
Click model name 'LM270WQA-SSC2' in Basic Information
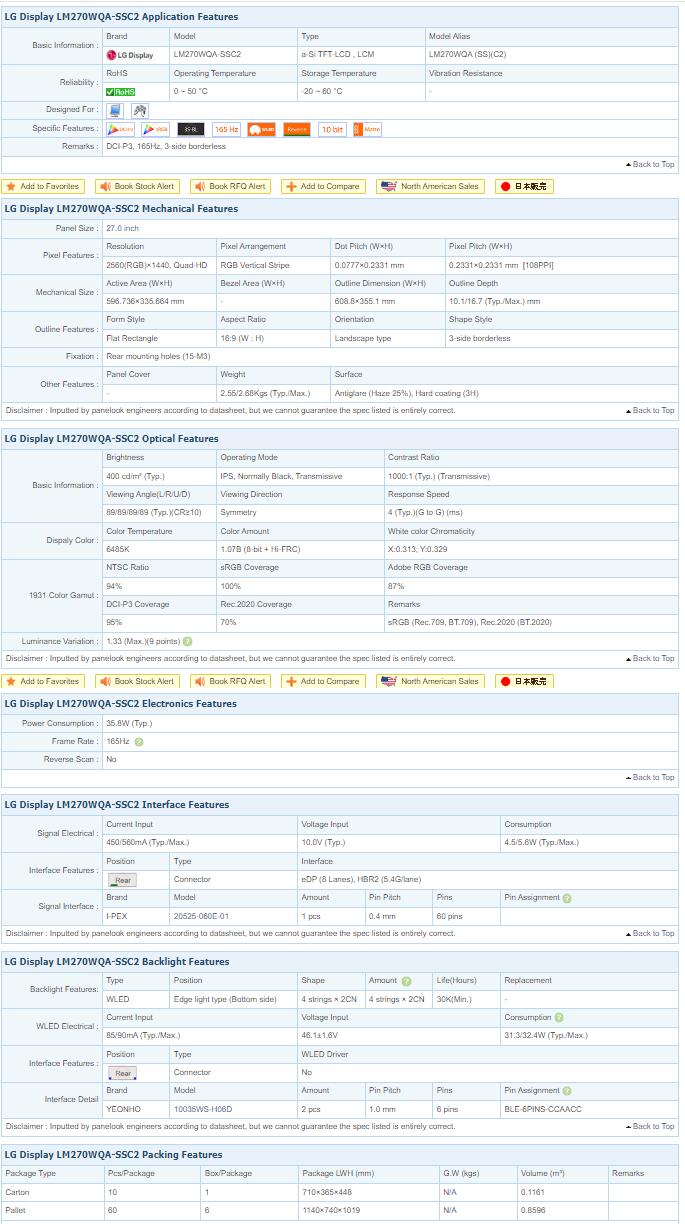coord(207,55)
